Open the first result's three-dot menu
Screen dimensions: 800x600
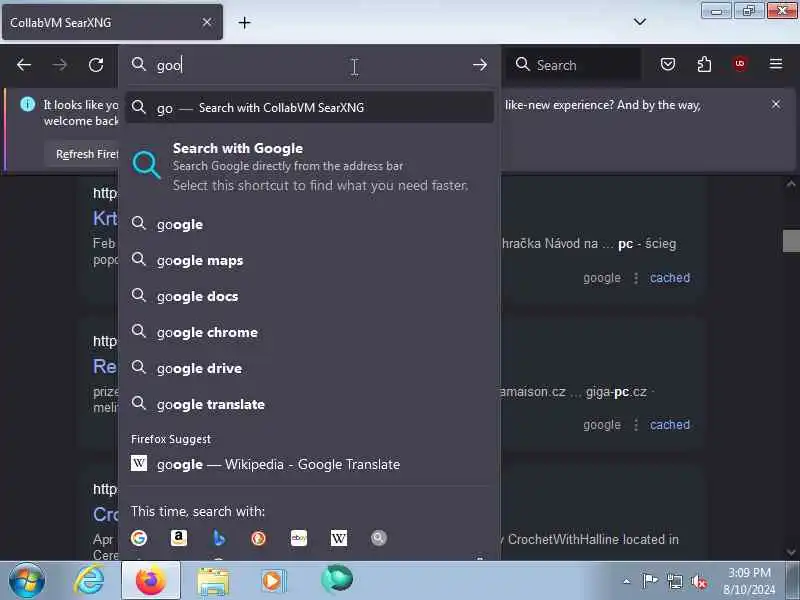coord(636,278)
